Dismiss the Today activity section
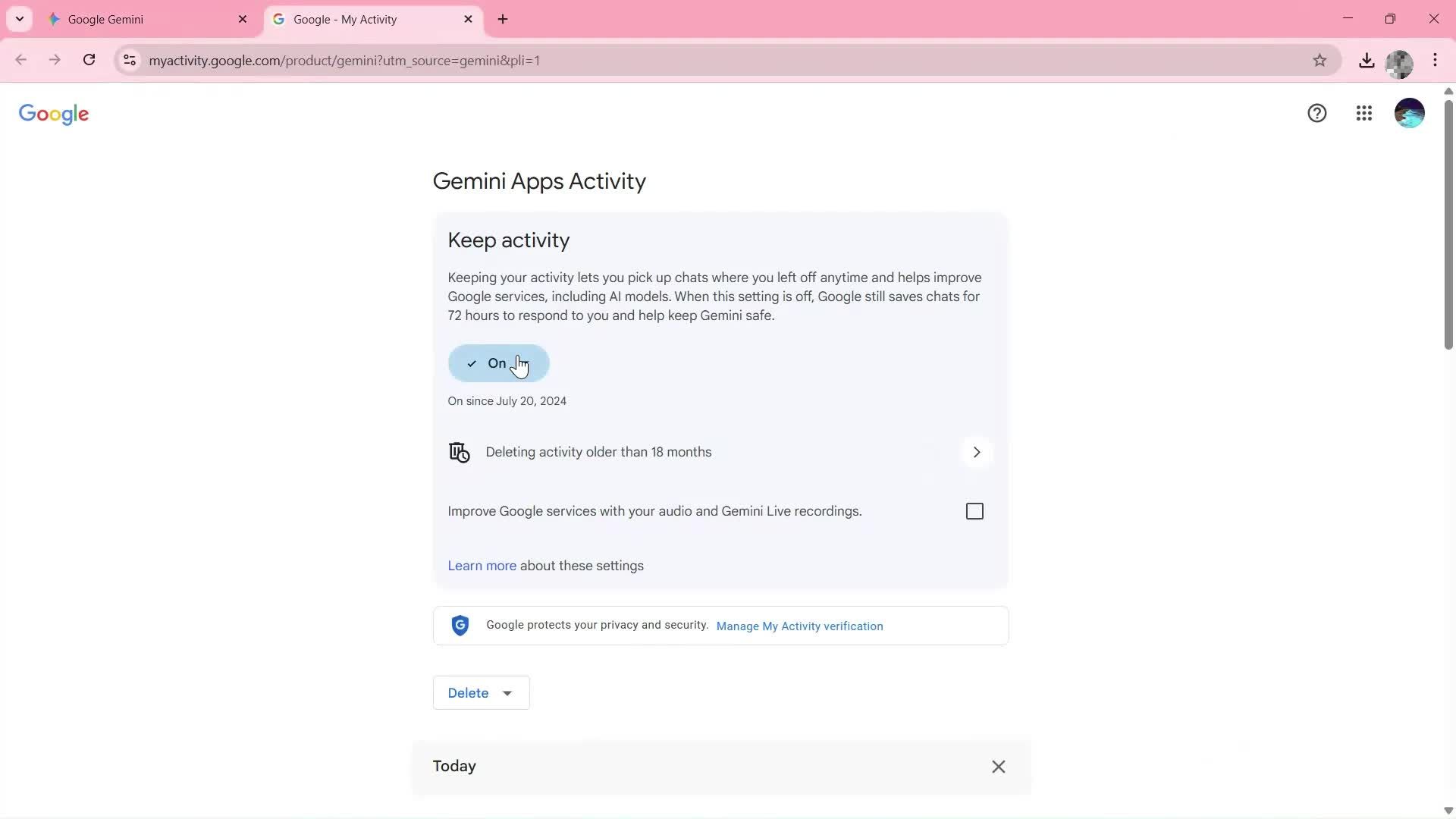 pyautogui.click(x=998, y=767)
